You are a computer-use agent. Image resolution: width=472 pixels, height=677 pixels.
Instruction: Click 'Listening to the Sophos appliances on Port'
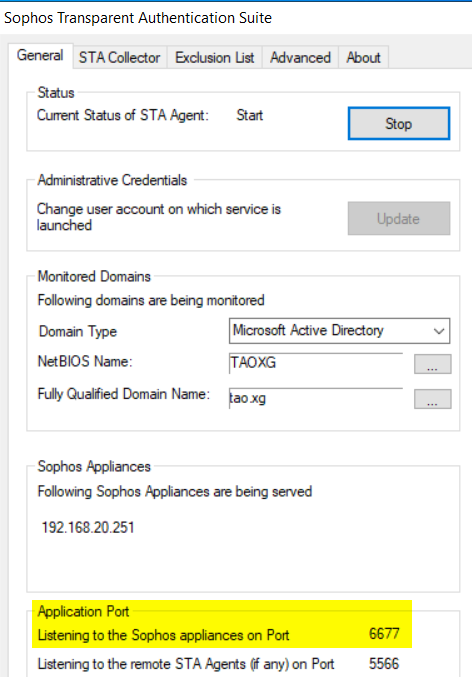163,635
